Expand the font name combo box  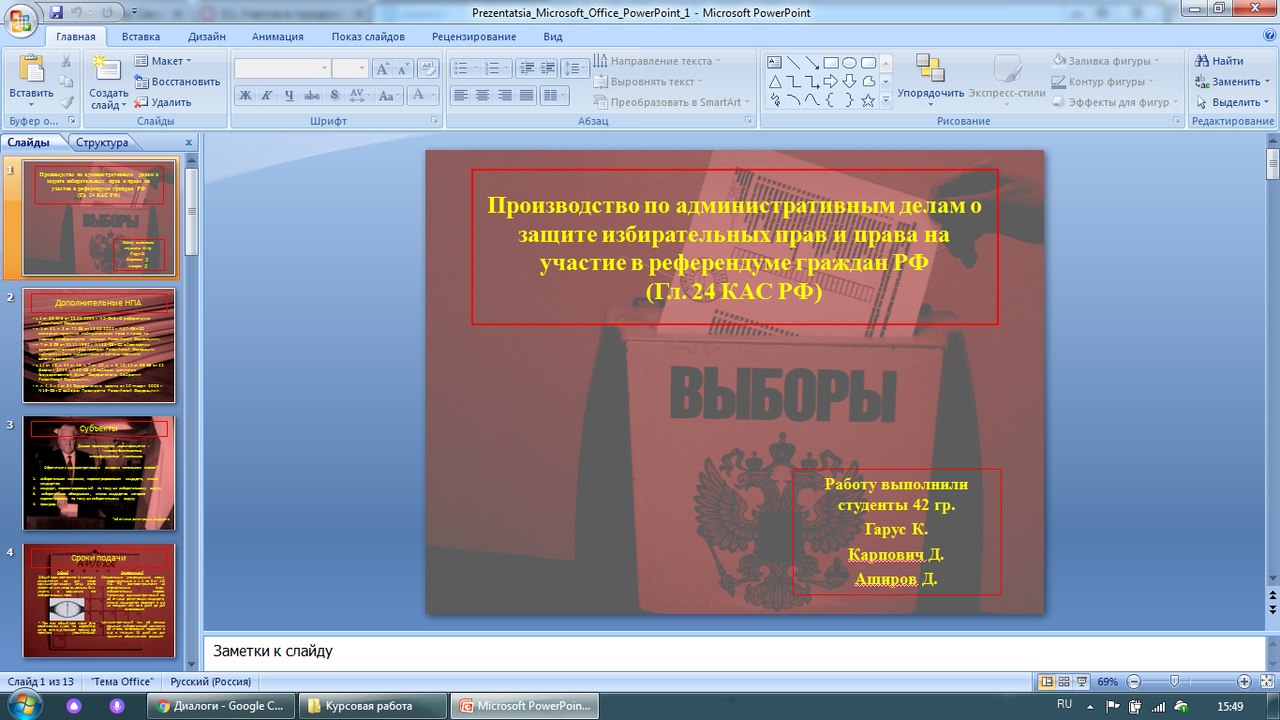324,68
